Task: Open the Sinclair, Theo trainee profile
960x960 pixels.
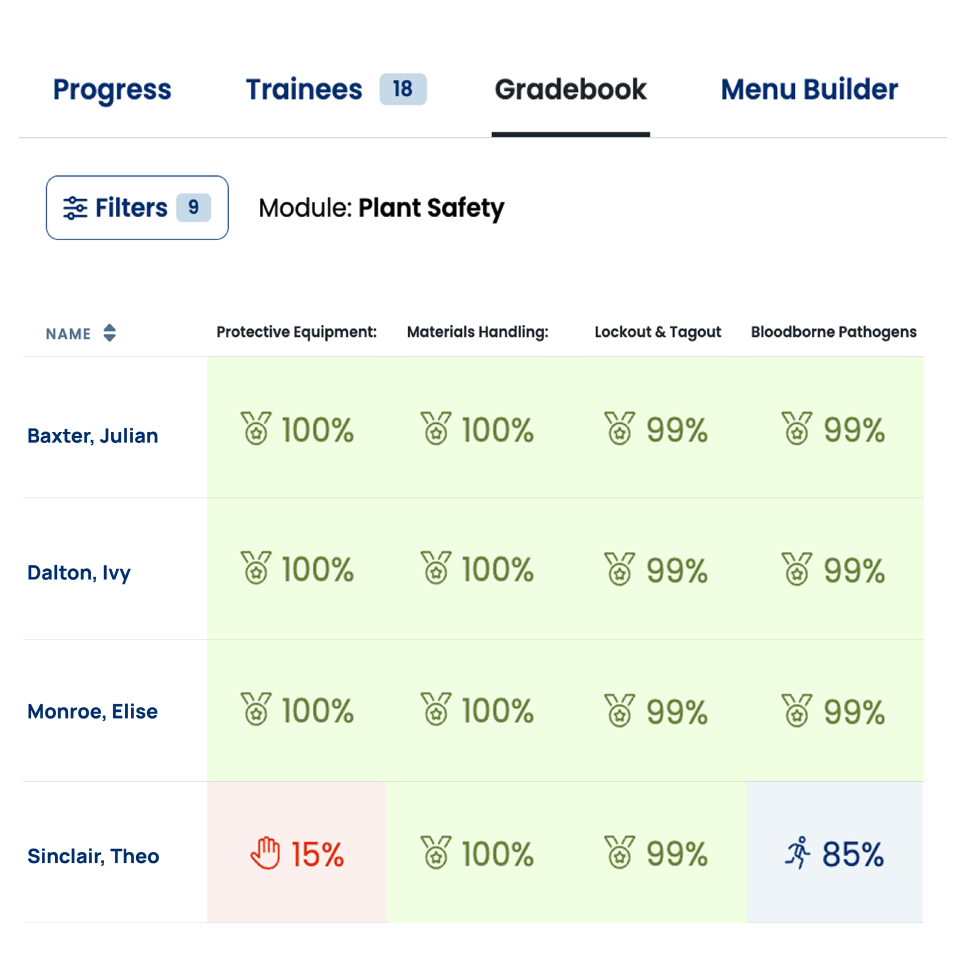Action: 93,856
